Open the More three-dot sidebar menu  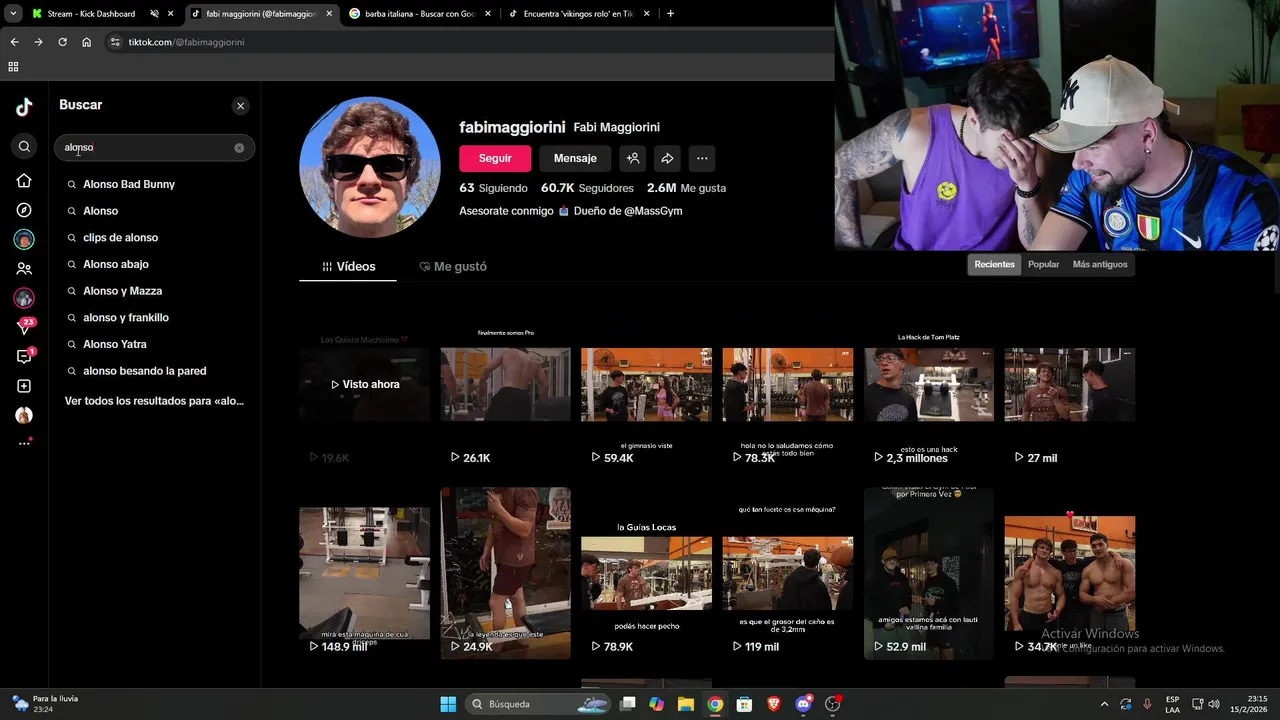24,443
